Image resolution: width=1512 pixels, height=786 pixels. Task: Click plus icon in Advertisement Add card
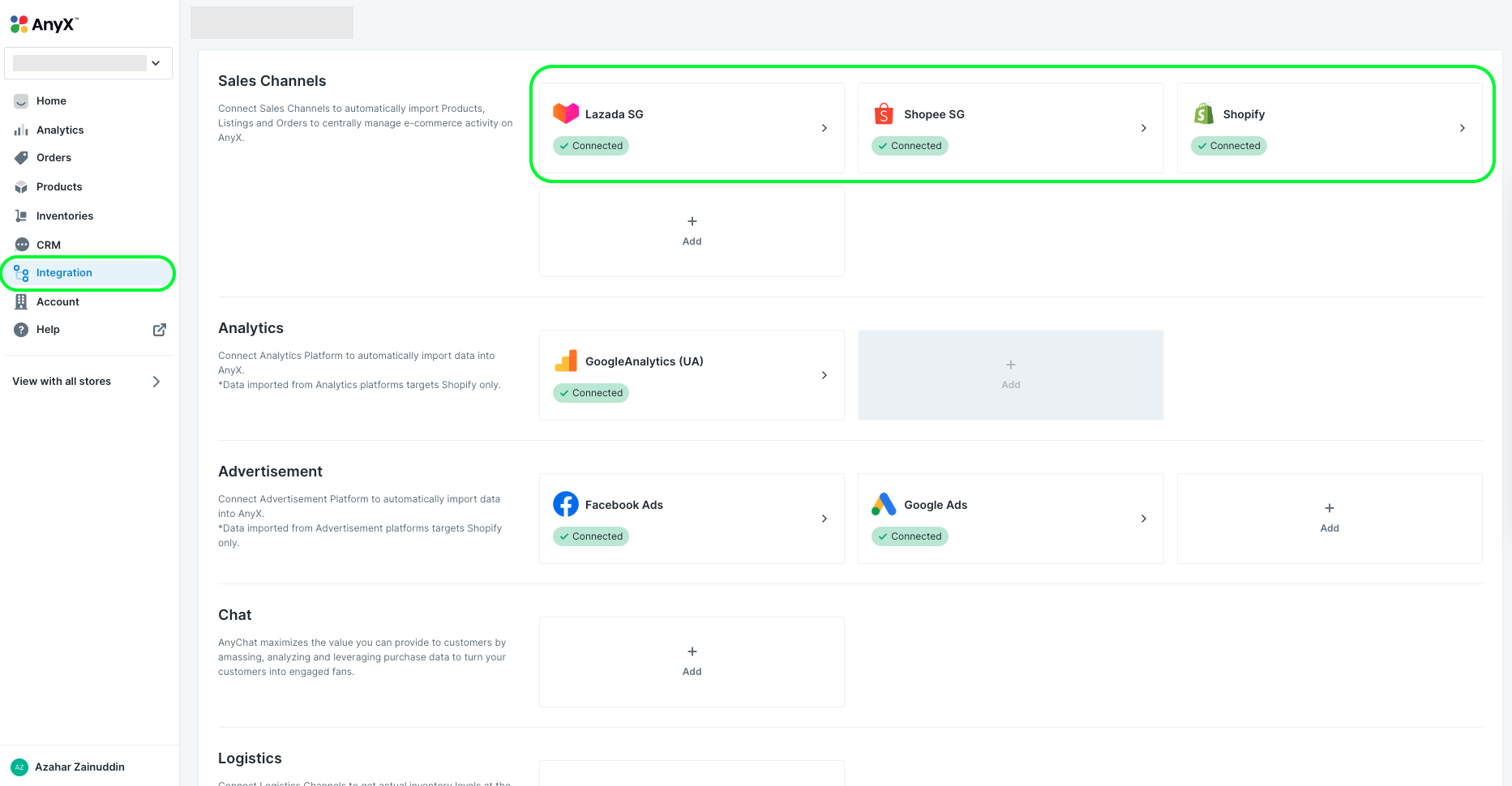pos(1330,508)
